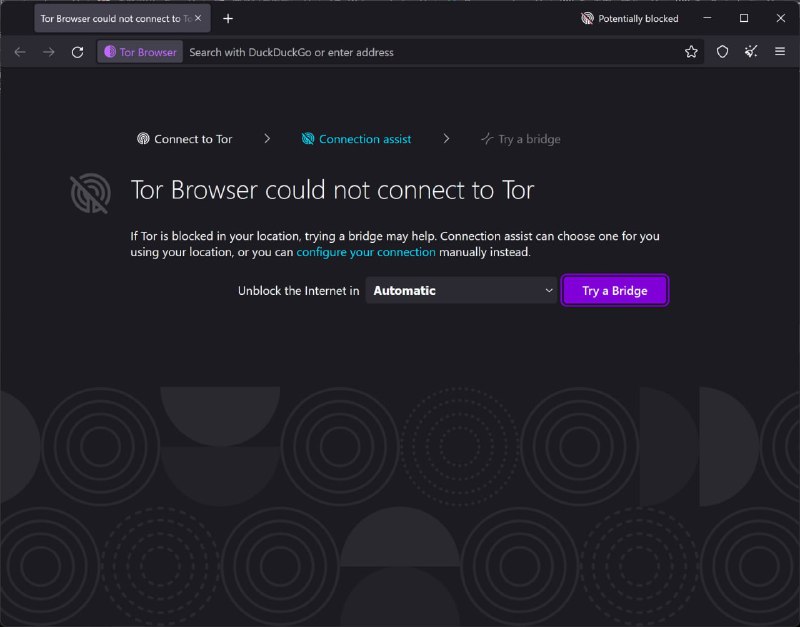This screenshot has width=800, height=627.
Task: Open a new browser tab with the plus
Action: [229, 18]
